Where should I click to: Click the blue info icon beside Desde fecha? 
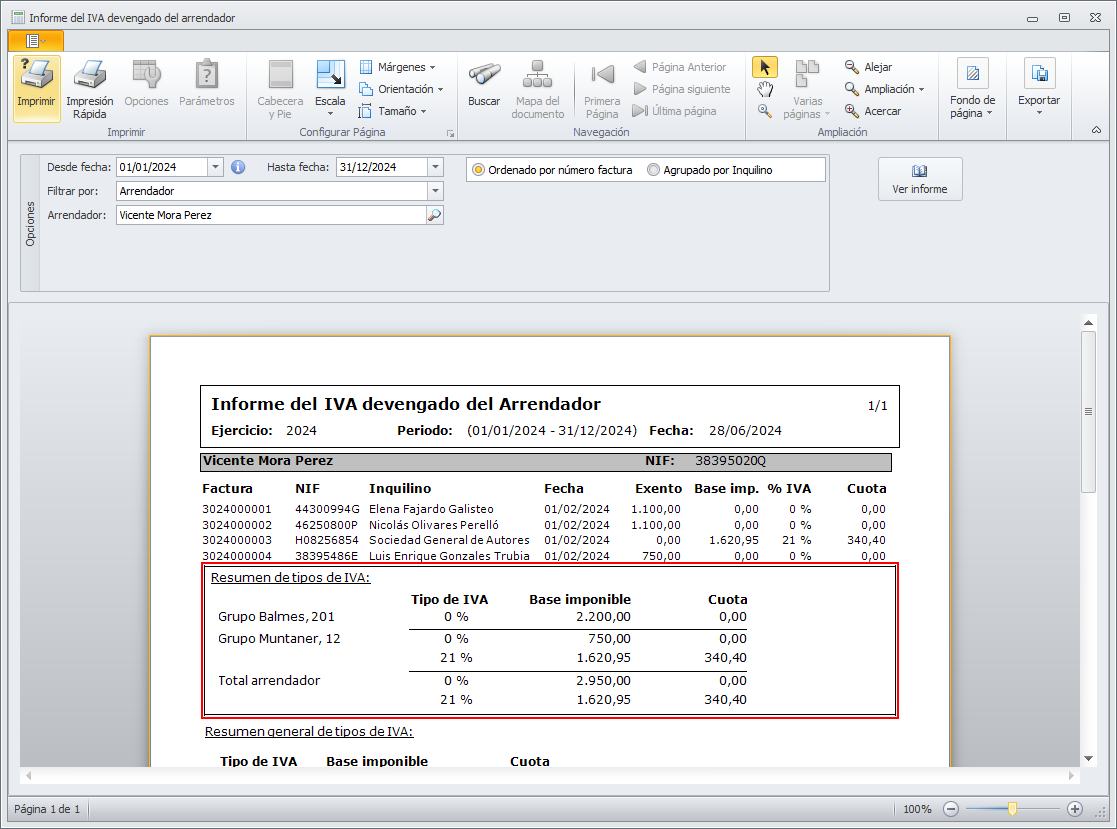(x=238, y=168)
